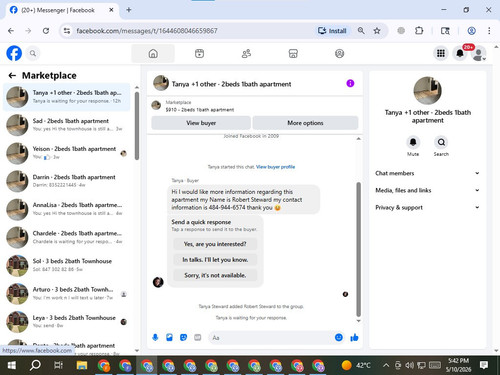Click the conversation list scrollbar

coord(137,126)
